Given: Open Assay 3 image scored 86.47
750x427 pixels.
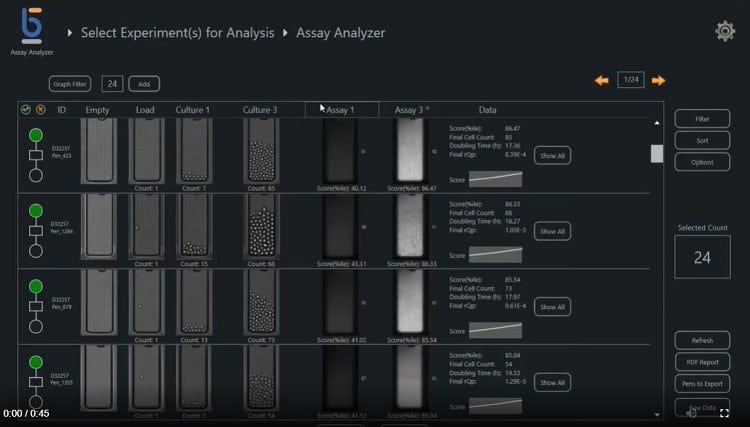Looking at the screenshot, I should point(410,151).
